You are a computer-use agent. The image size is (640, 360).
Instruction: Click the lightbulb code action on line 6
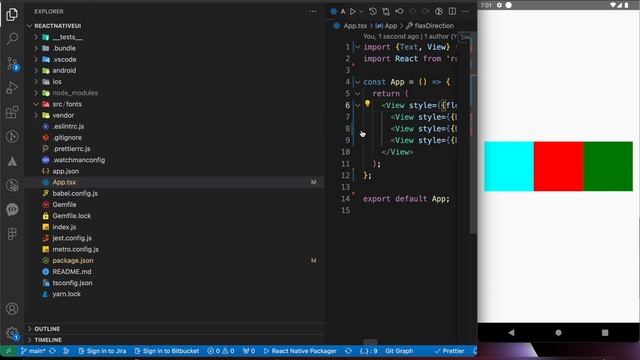367,104
